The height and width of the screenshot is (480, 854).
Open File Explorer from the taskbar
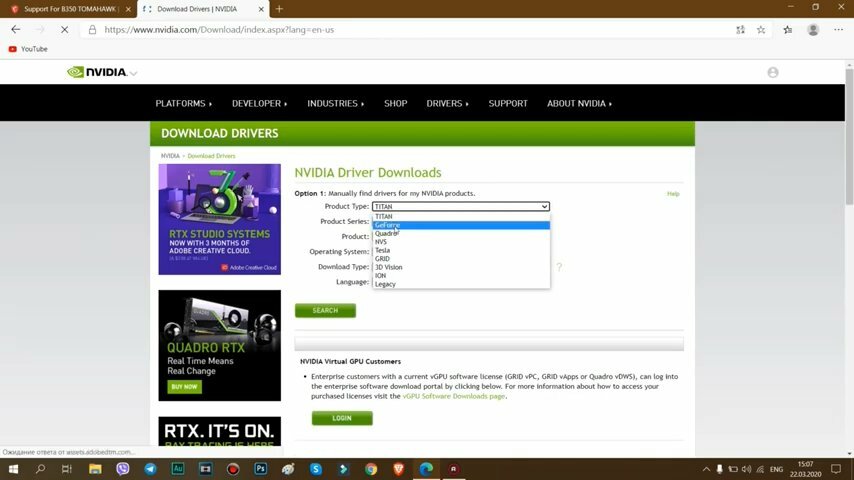point(95,469)
